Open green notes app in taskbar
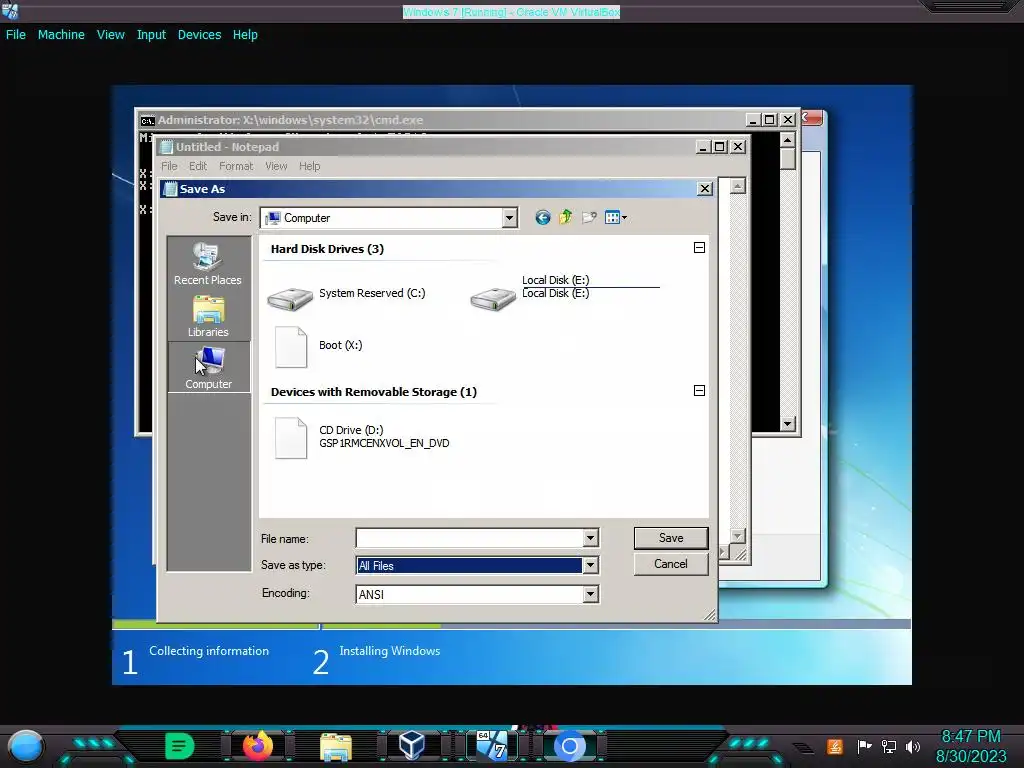This screenshot has width=1024, height=768. click(x=180, y=746)
